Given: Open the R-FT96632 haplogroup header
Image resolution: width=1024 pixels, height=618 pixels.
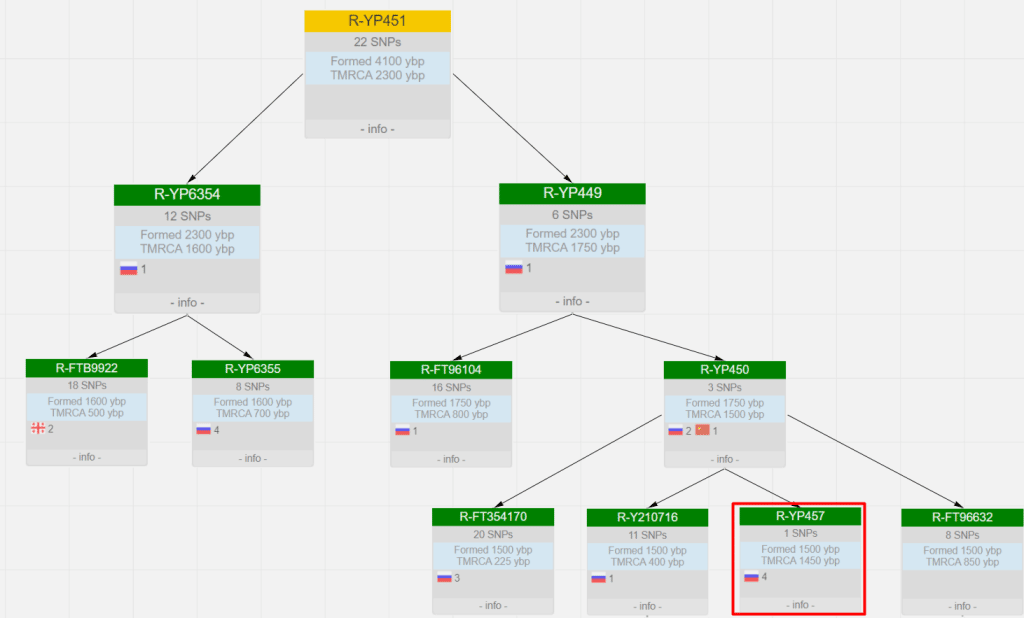Looking at the screenshot, I should [962, 517].
